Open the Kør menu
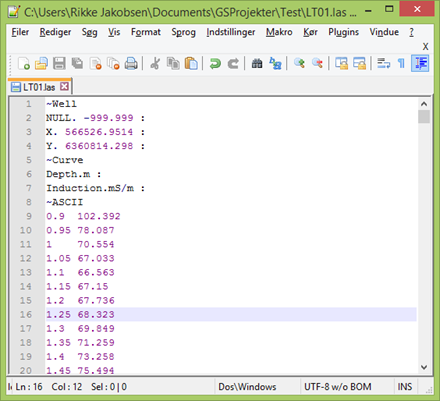This screenshot has width=440, height=401. tap(310, 32)
